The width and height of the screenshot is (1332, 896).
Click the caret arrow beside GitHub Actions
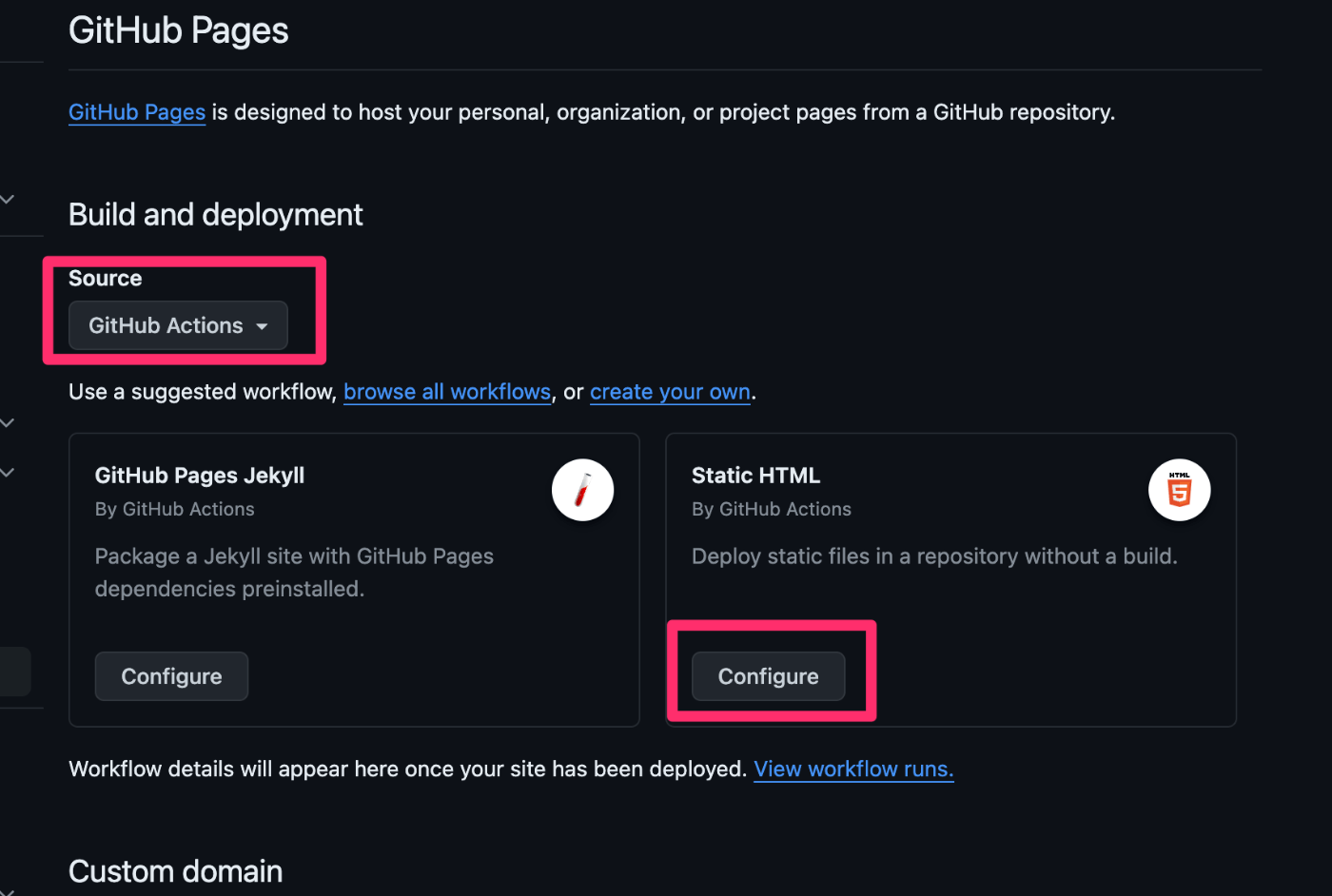point(262,326)
